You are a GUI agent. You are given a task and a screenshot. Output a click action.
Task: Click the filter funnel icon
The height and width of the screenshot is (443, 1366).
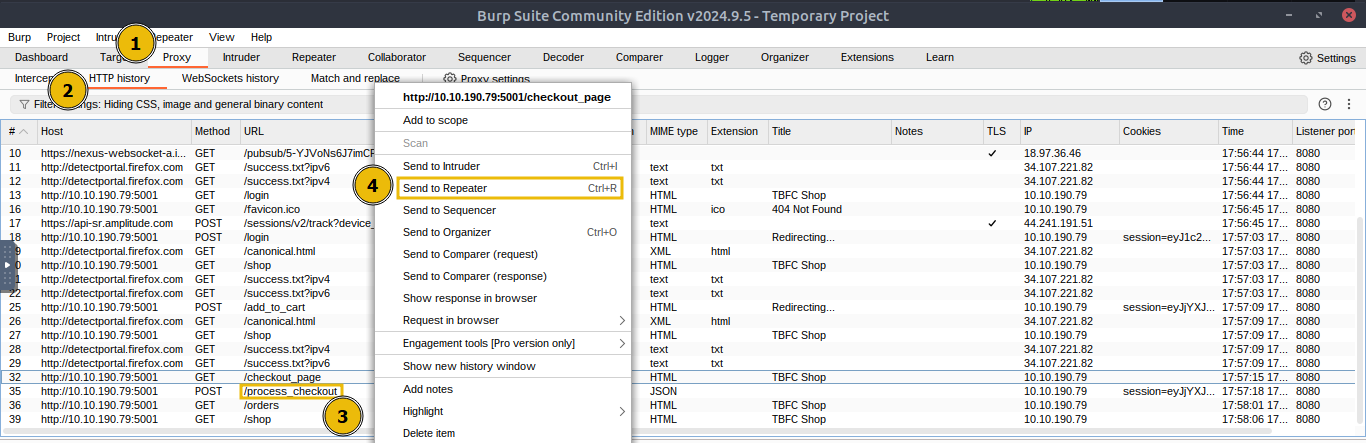point(24,104)
